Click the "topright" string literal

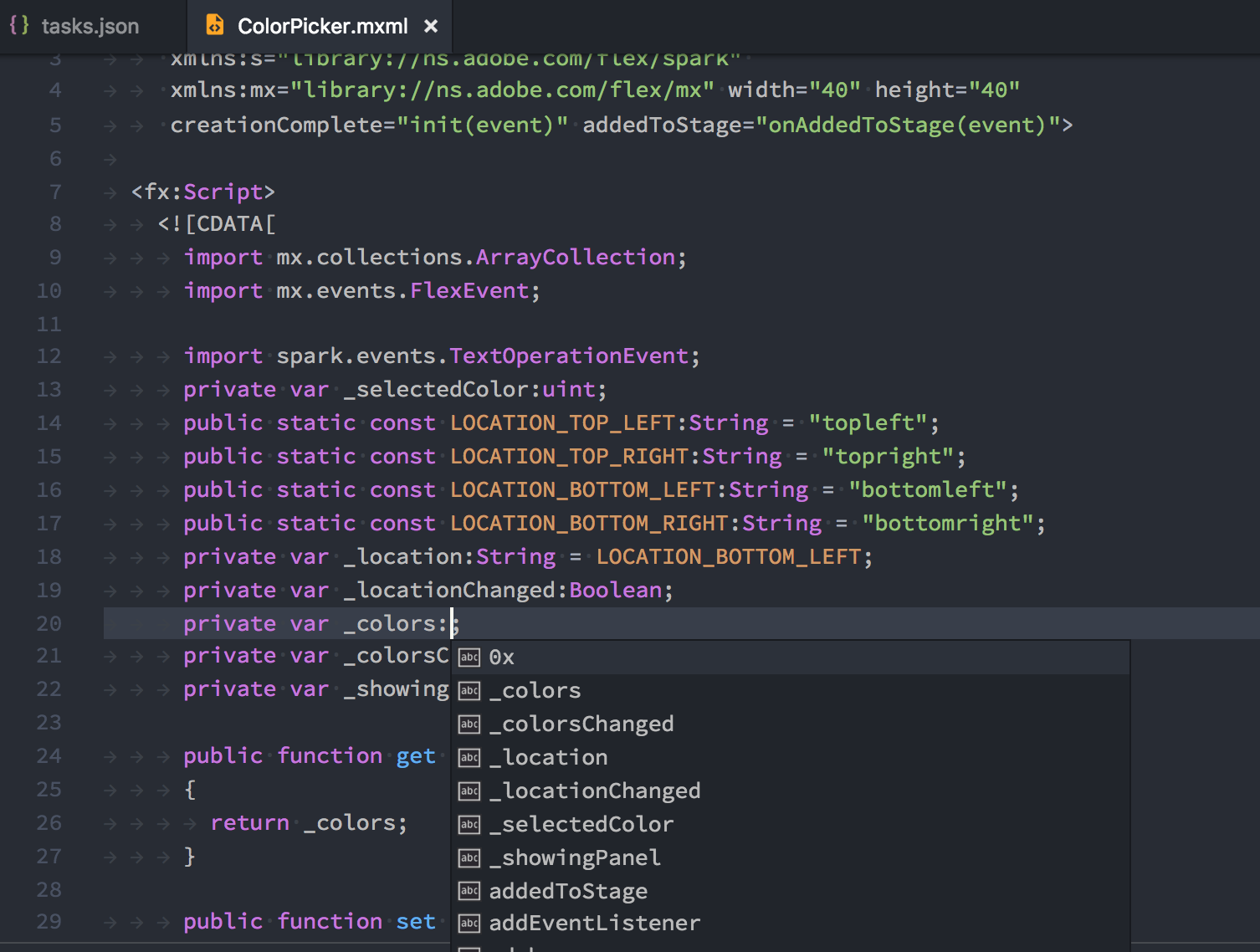tap(889, 457)
